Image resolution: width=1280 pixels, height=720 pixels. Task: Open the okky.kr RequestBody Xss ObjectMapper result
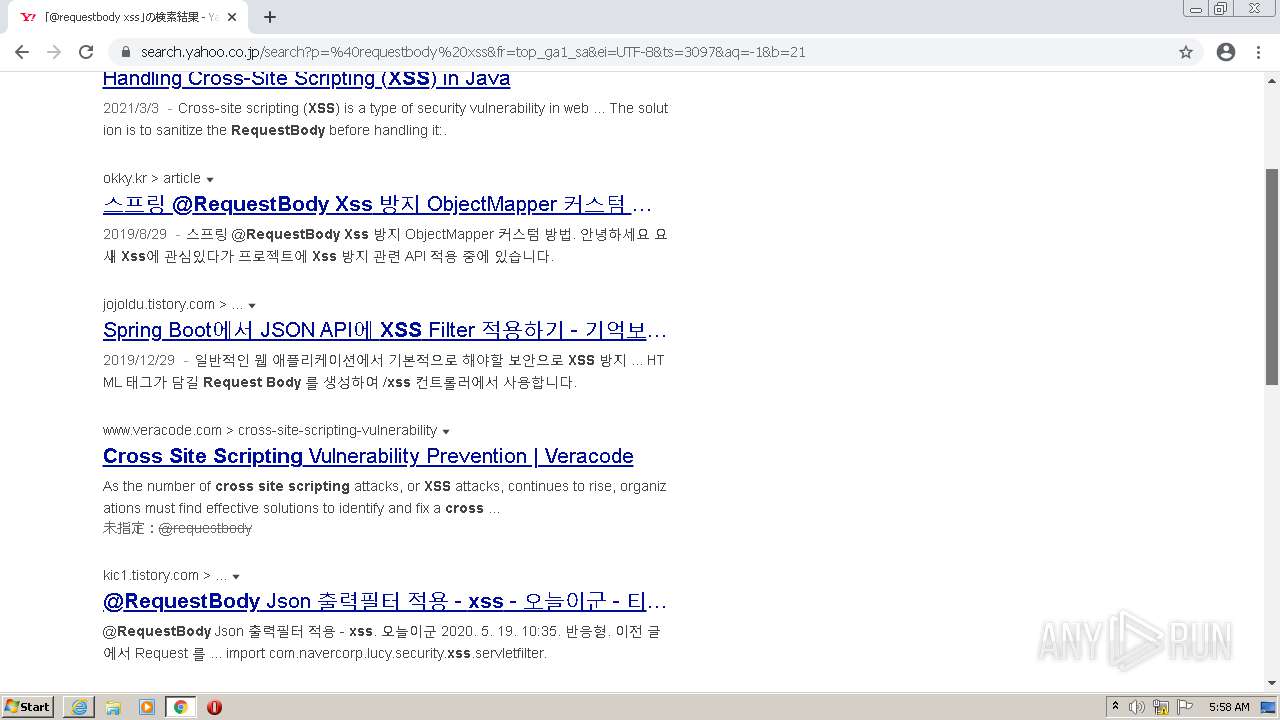377,204
